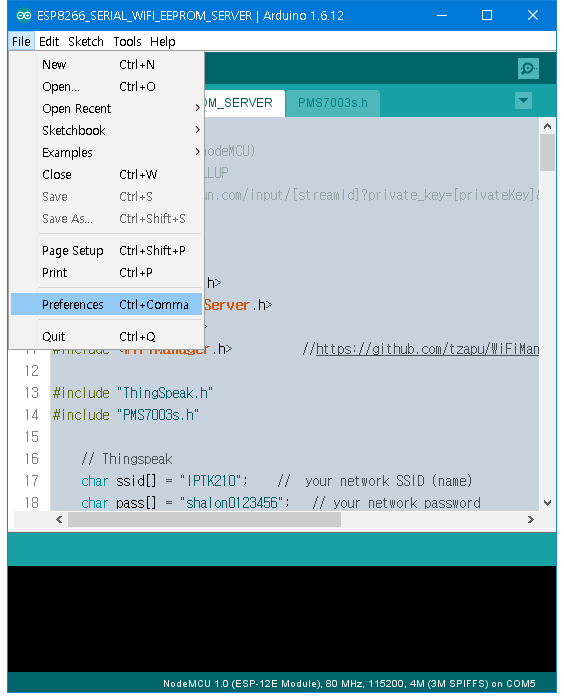Select Print menu entry

(106, 273)
